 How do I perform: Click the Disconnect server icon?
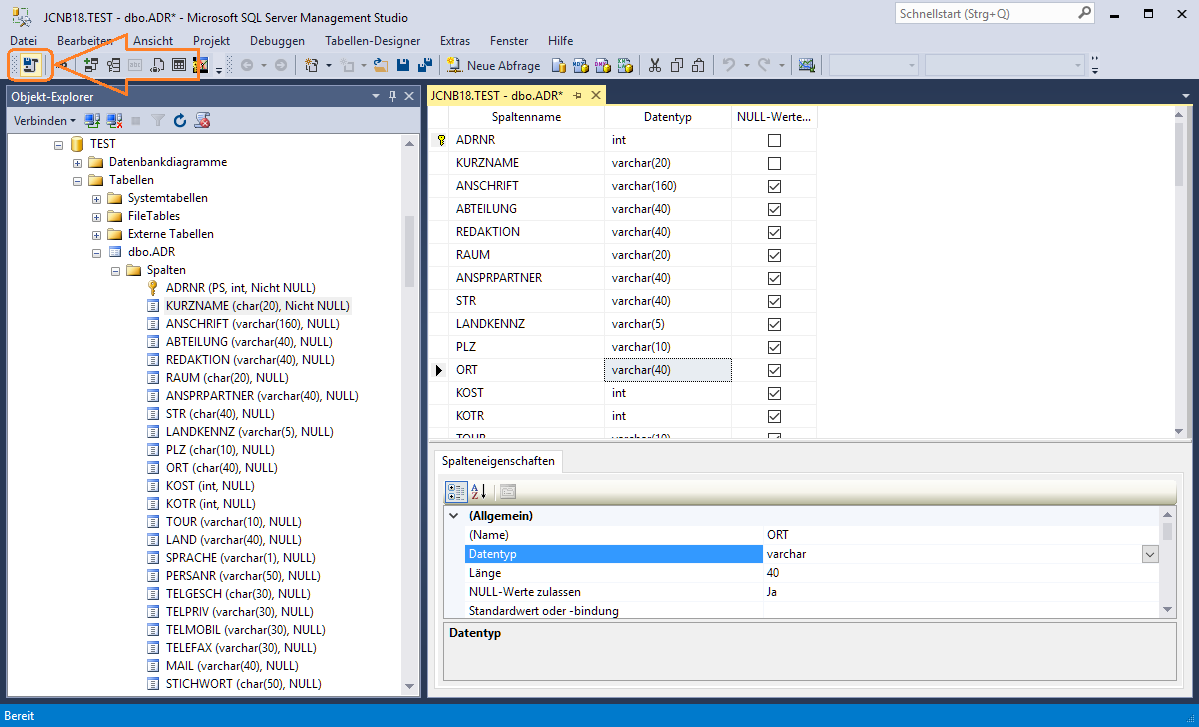click(115, 121)
